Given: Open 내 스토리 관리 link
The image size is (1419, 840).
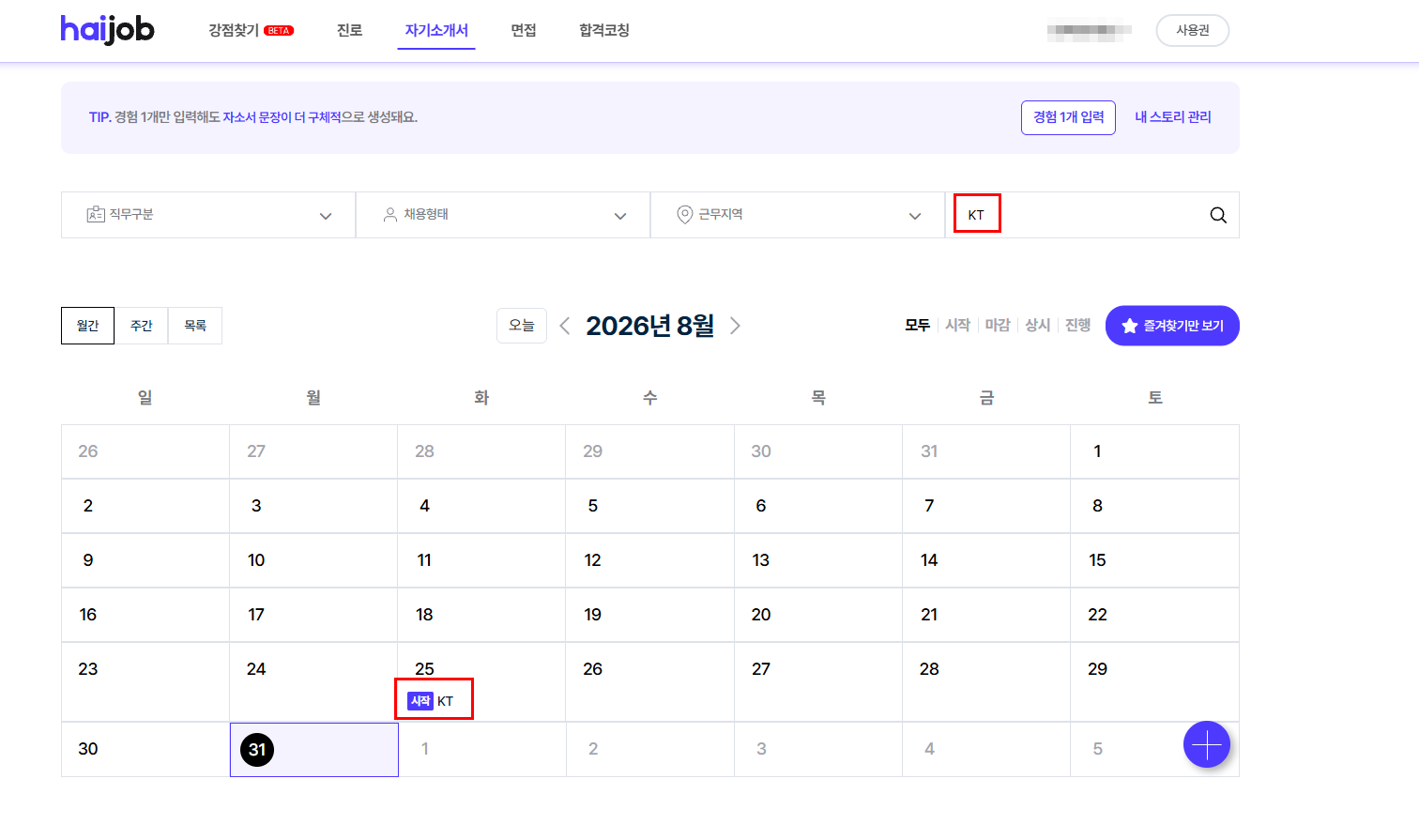Looking at the screenshot, I should 1173,117.
